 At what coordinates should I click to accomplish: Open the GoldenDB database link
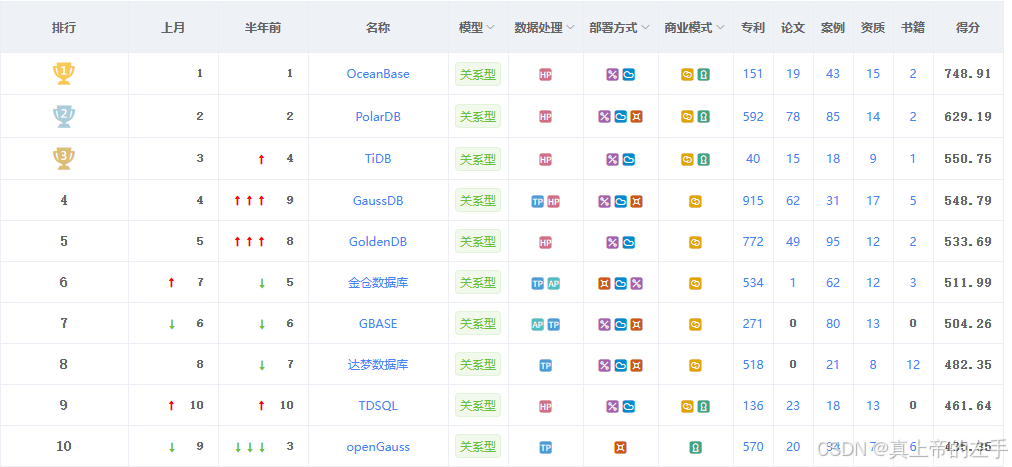tap(378, 242)
